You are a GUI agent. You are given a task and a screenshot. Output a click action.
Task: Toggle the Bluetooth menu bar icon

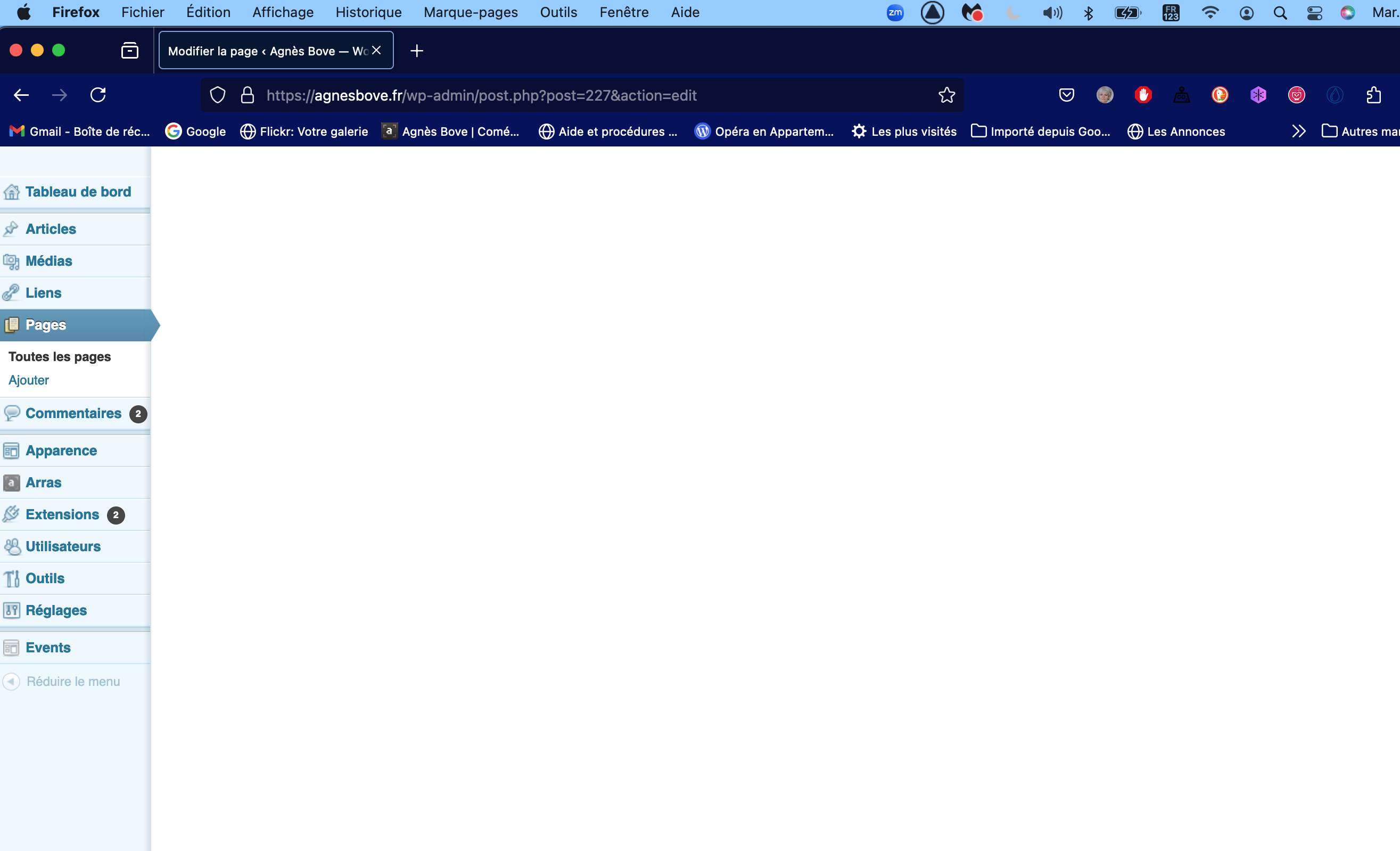coord(1088,12)
